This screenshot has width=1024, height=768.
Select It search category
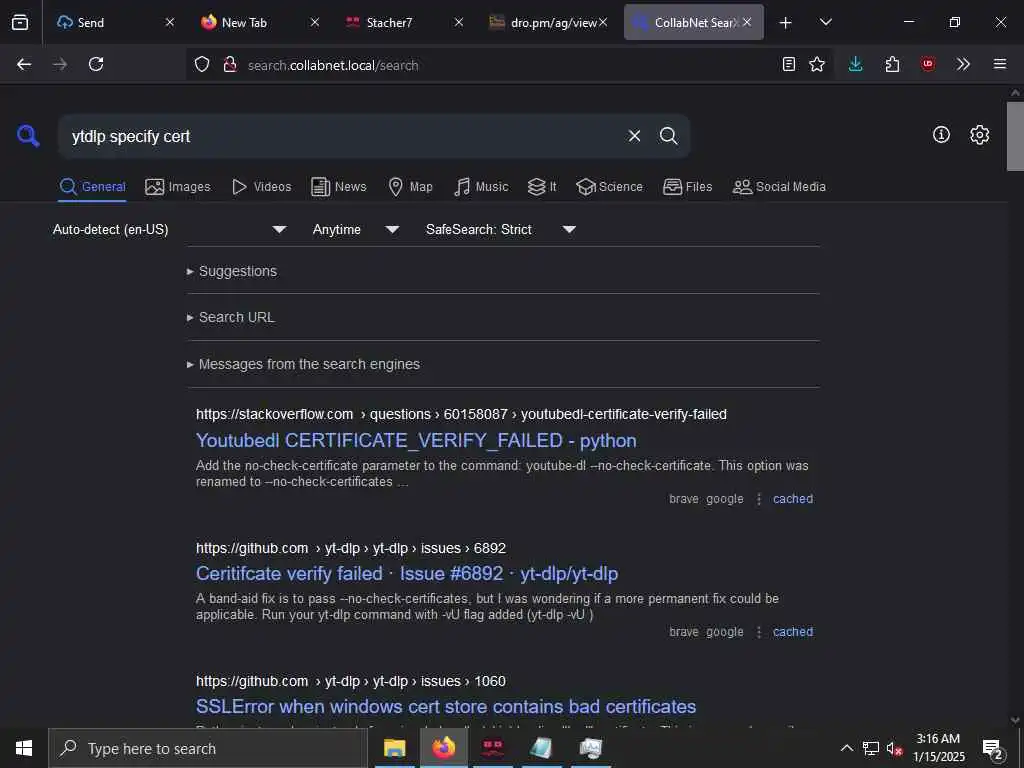[x=542, y=187]
